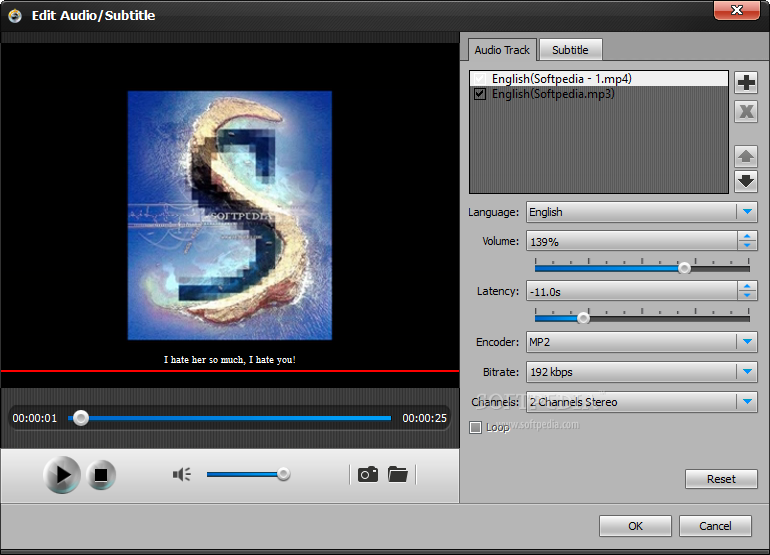Click the app icon in title bar
The width and height of the screenshot is (770, 555).
[15, 16]
